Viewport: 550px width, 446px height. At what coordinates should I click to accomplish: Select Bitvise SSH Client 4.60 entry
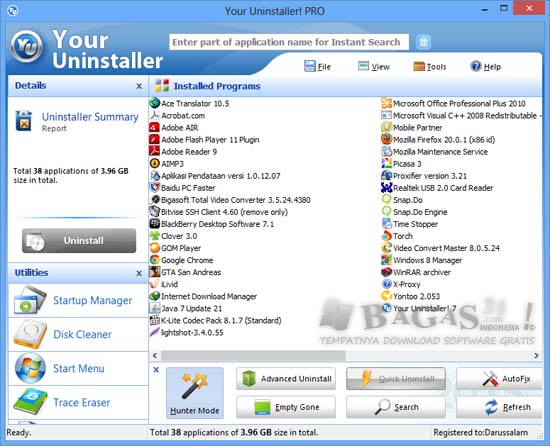[x=219, y=212]
